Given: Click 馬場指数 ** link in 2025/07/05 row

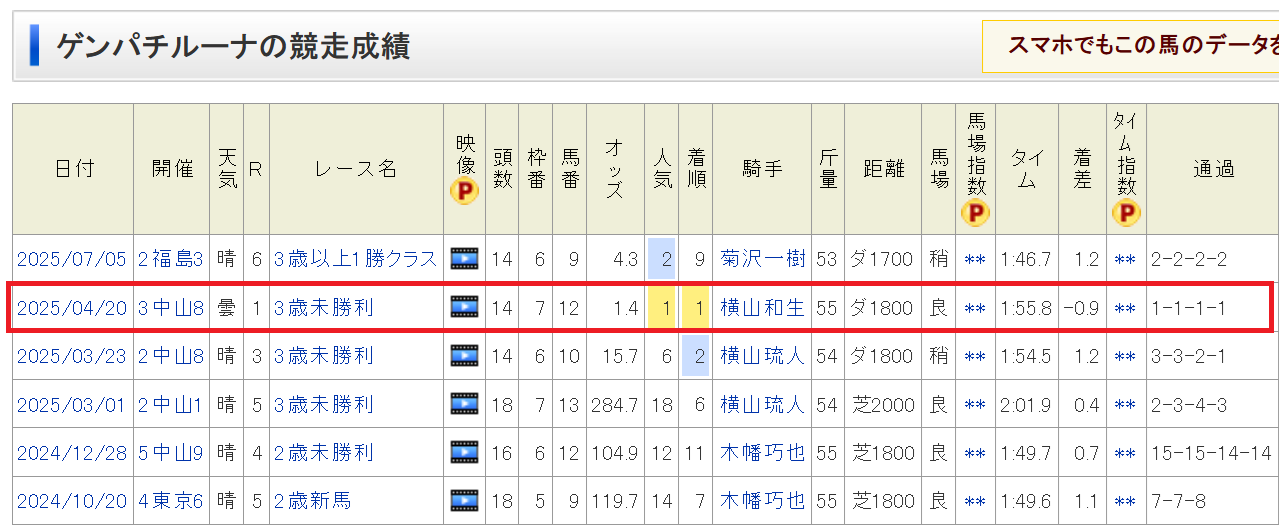Looking at the screenshot, I should pyautogui.click(x=975, y=260).
